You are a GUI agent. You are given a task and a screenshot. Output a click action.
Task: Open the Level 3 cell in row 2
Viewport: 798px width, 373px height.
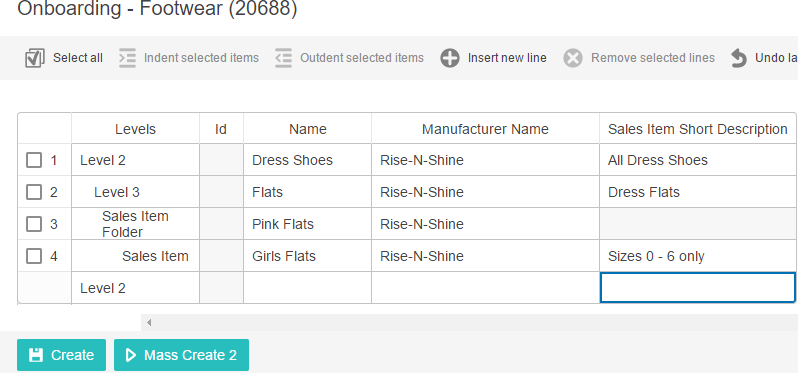pyautogui.click(x=135, y=192)
